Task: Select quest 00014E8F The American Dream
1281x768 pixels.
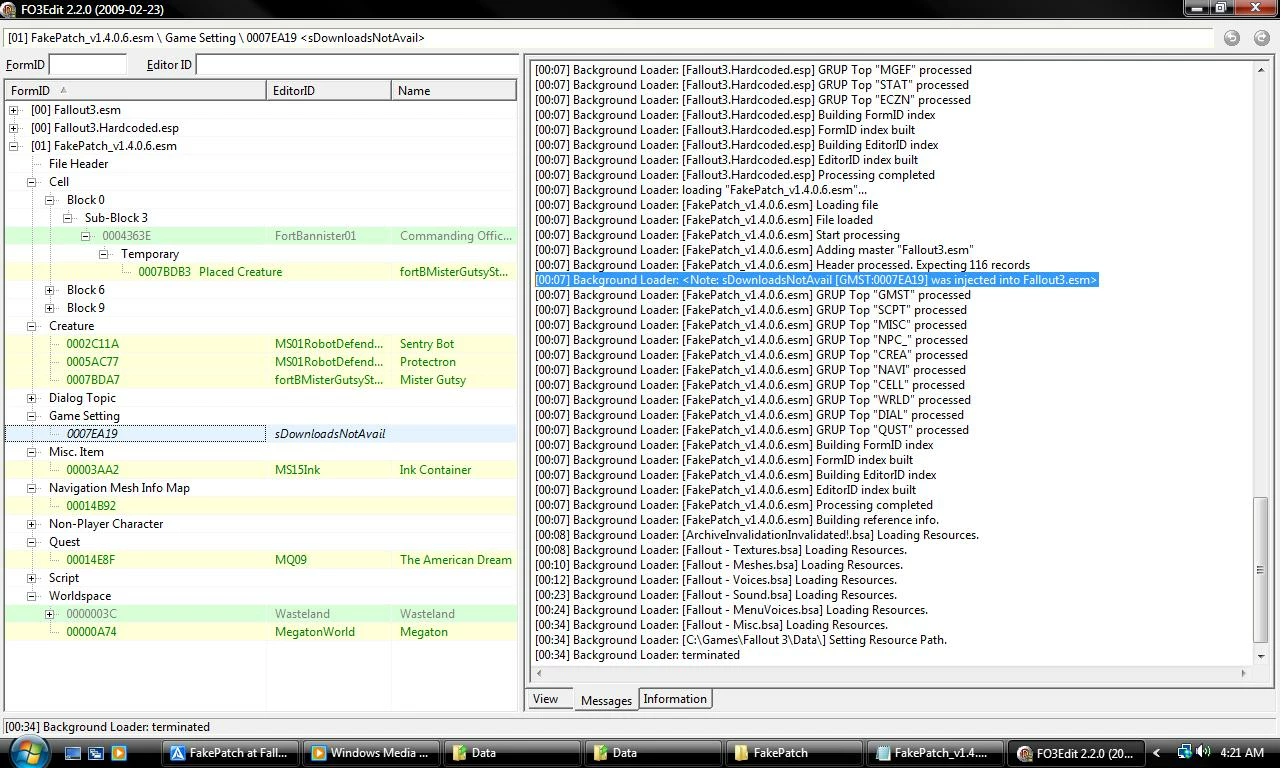Action: click(x=260, y=560)
